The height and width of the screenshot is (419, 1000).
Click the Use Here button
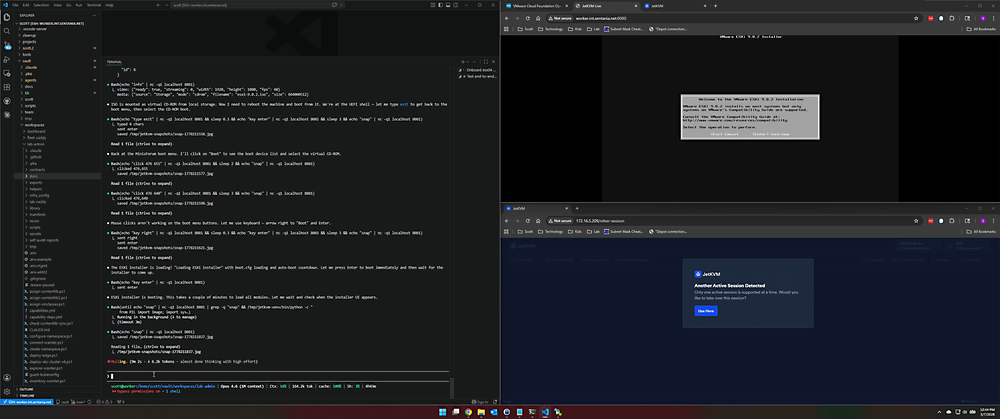706,311
